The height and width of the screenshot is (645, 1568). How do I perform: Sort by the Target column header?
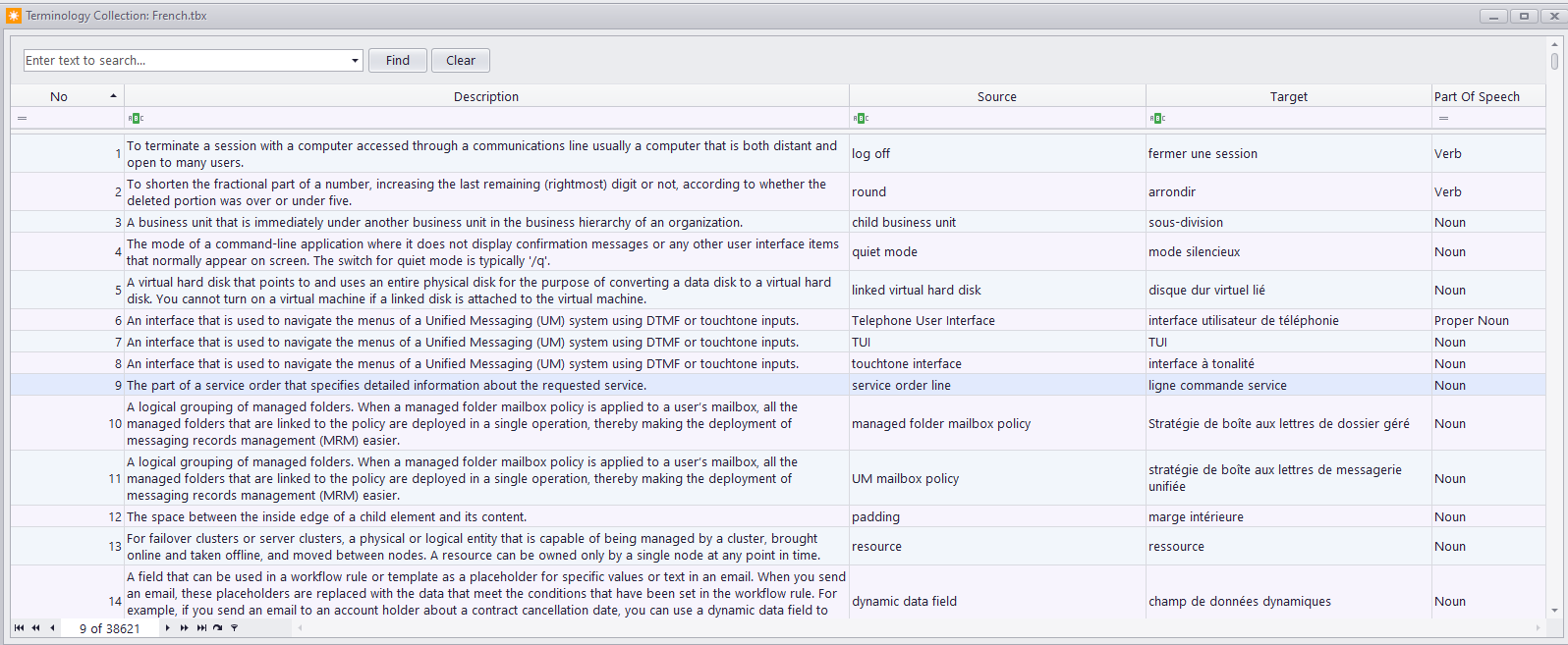[x=1289, y=96]
